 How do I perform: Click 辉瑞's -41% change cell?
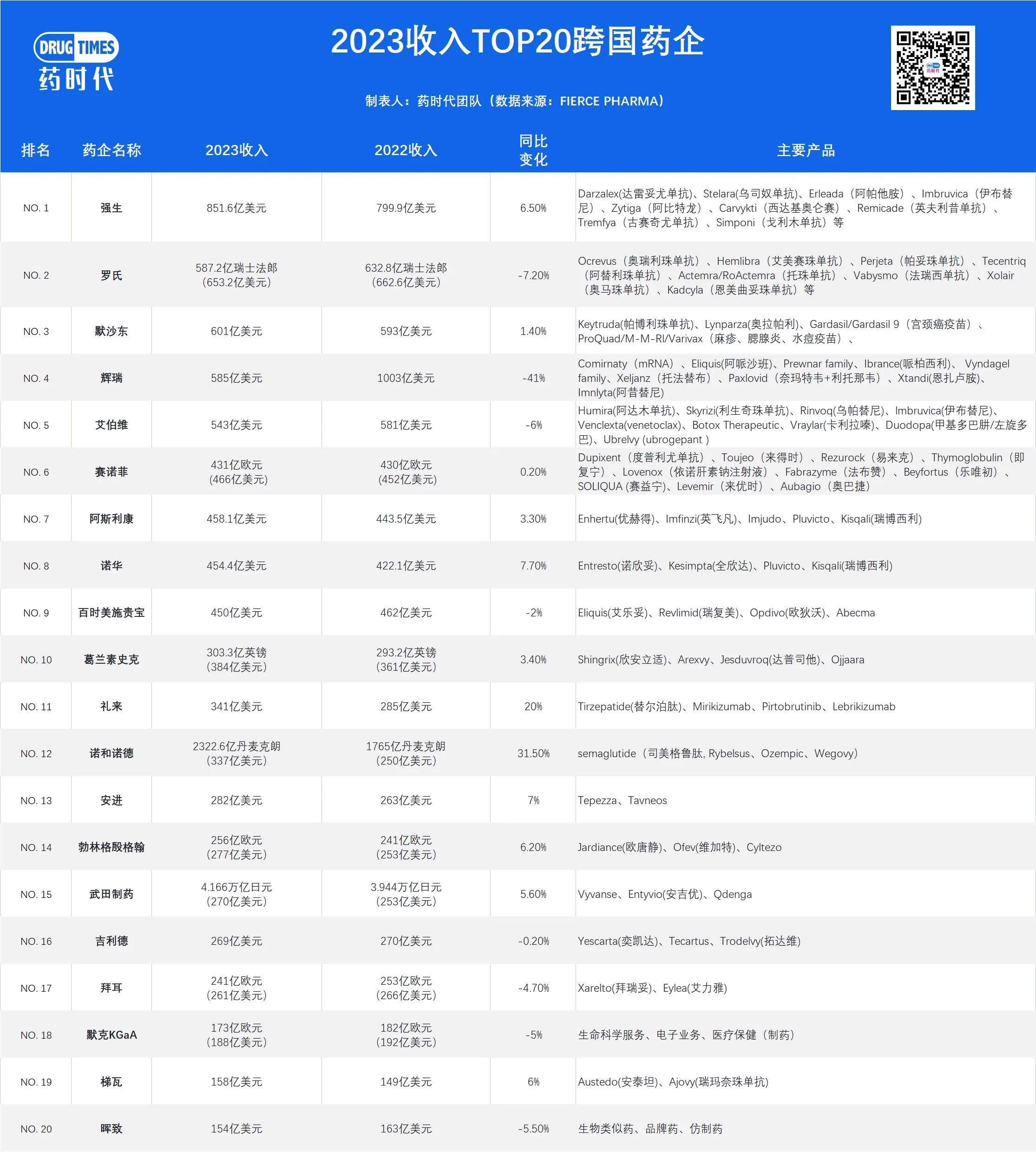pyautogui.click(x=533, y=378)
